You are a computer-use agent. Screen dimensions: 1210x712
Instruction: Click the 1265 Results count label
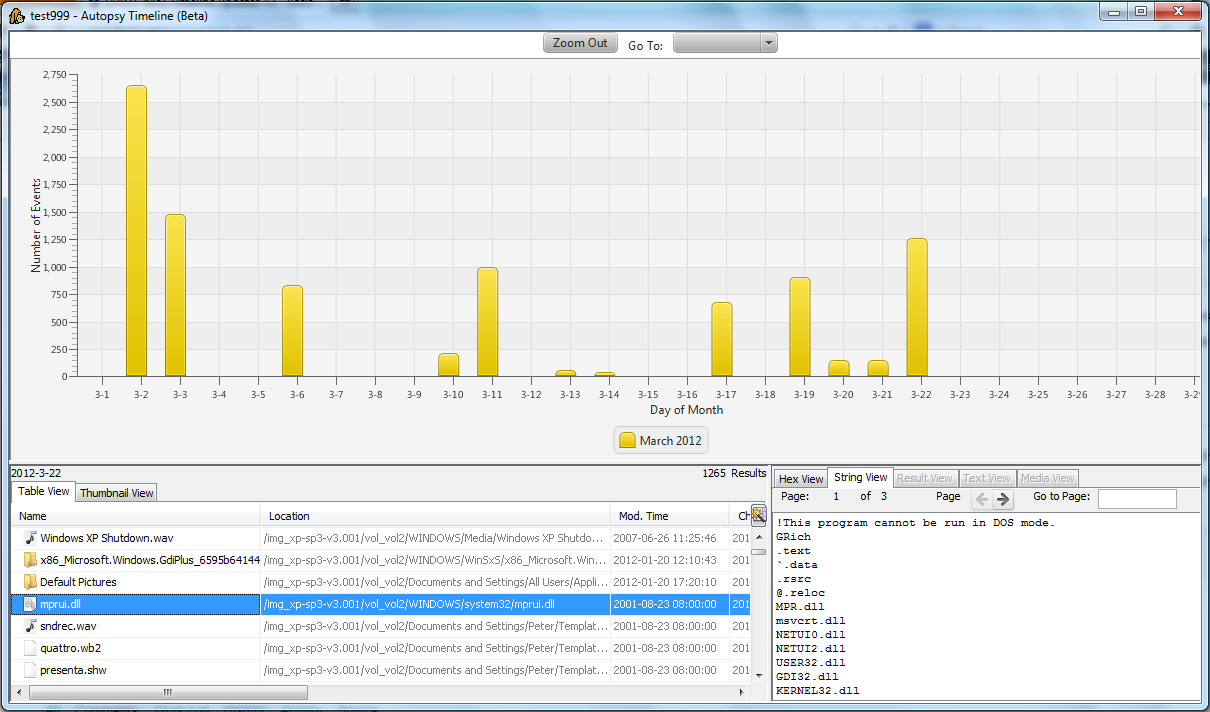tap(734, 473)
